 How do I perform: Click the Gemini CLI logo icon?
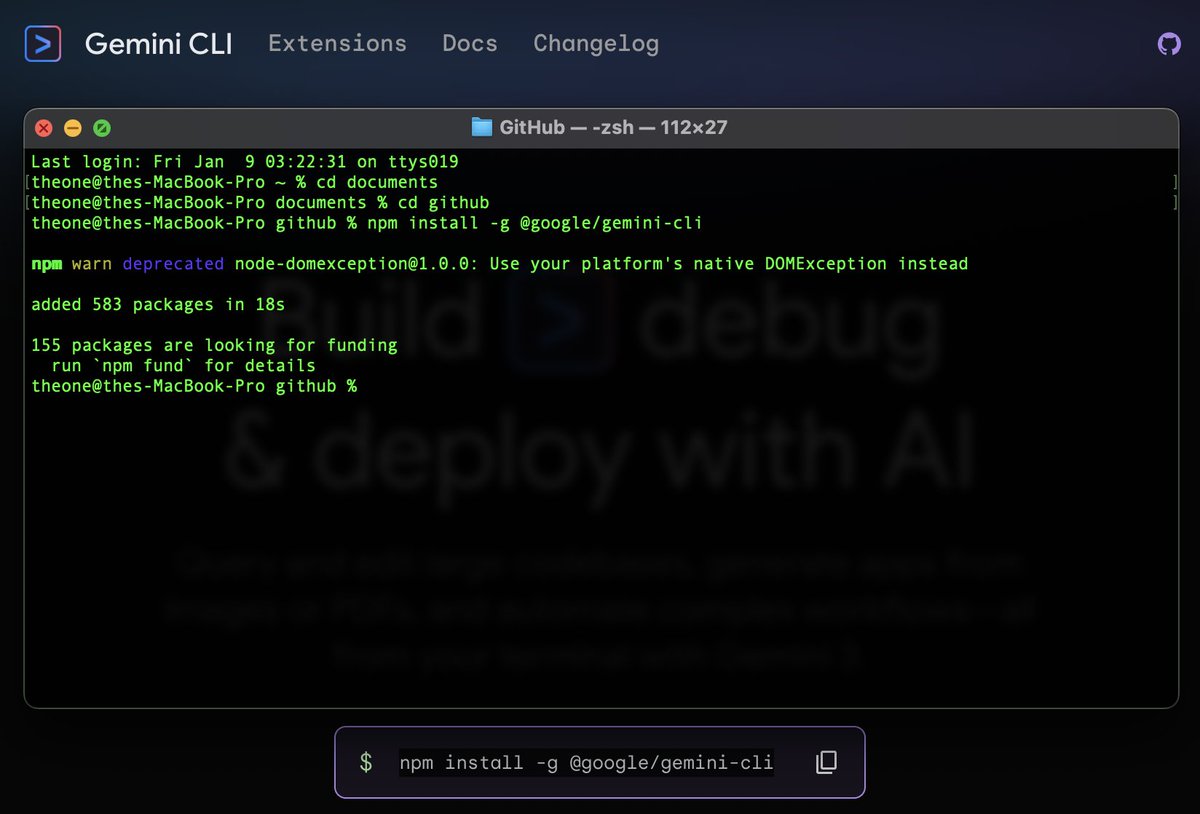pos(43,44)
